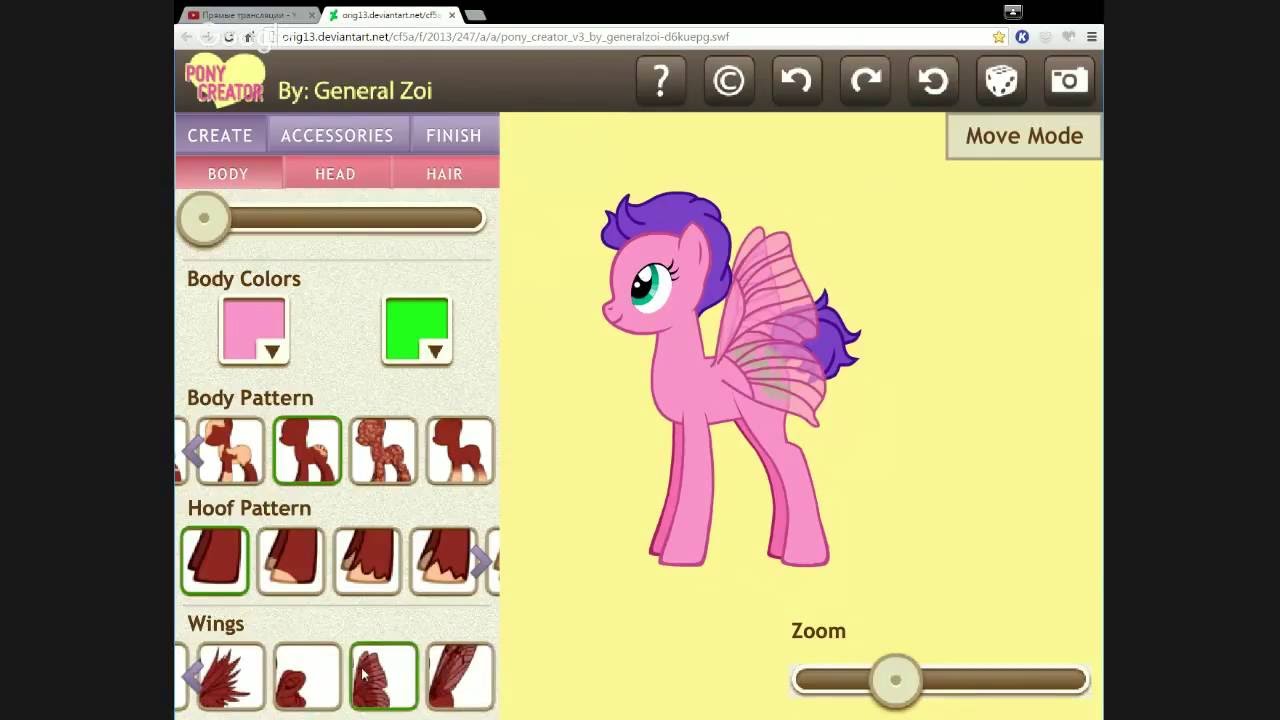Randomize pony with the dice button

[x=1001, y=81]
